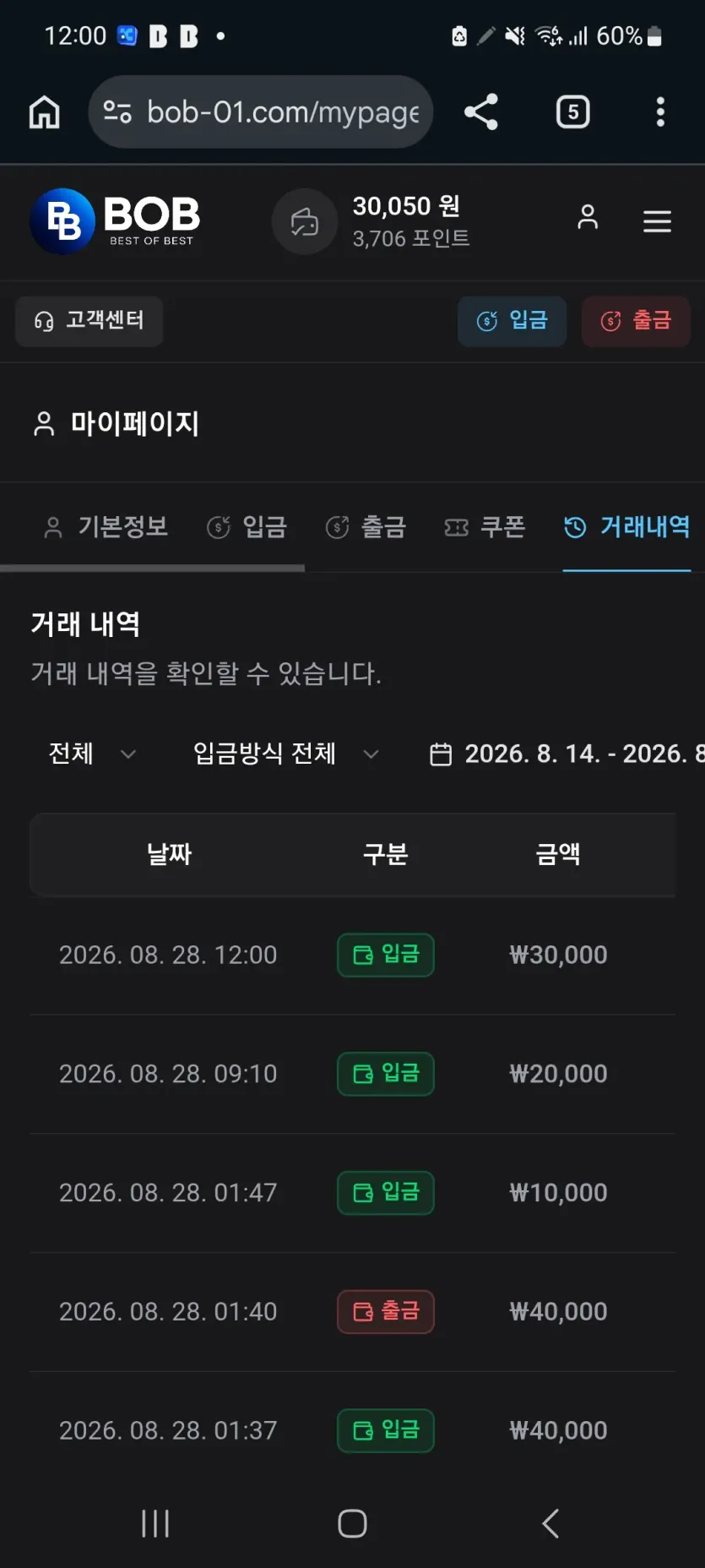Select the 거래내역 tab
The width and height of the screenshot is (705, 1568).
click(x=626, y=527)
